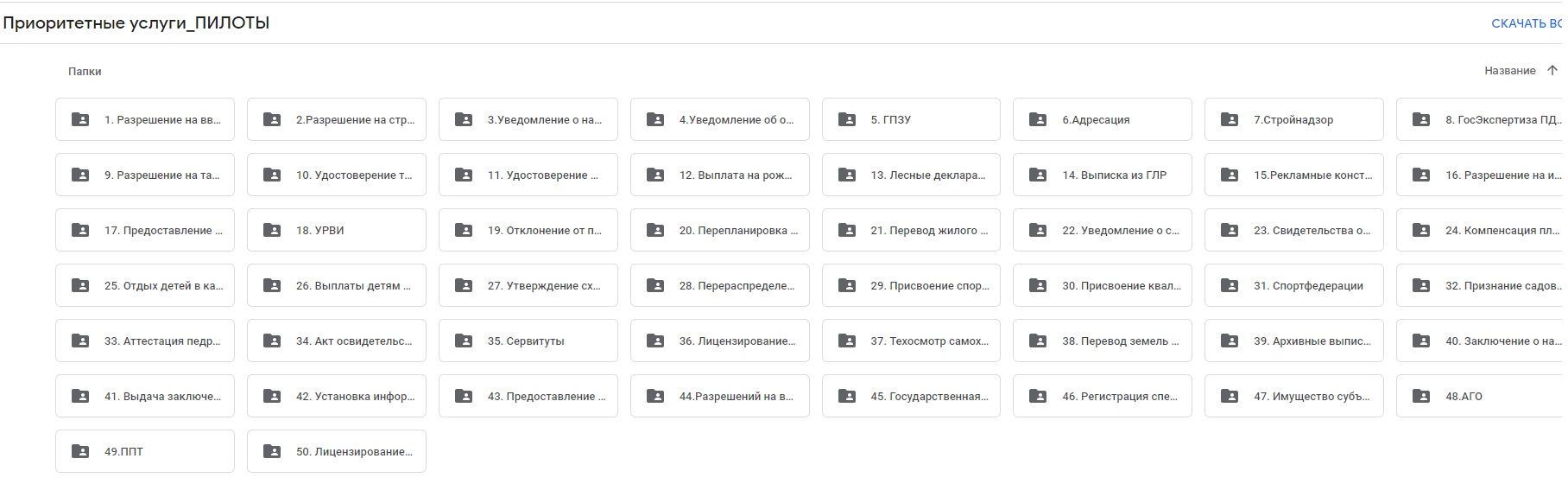Viewport: 1568px width, 484px height.
Task: Click folder icon beside 35. Сервитуты
Action: click(464, 341)
